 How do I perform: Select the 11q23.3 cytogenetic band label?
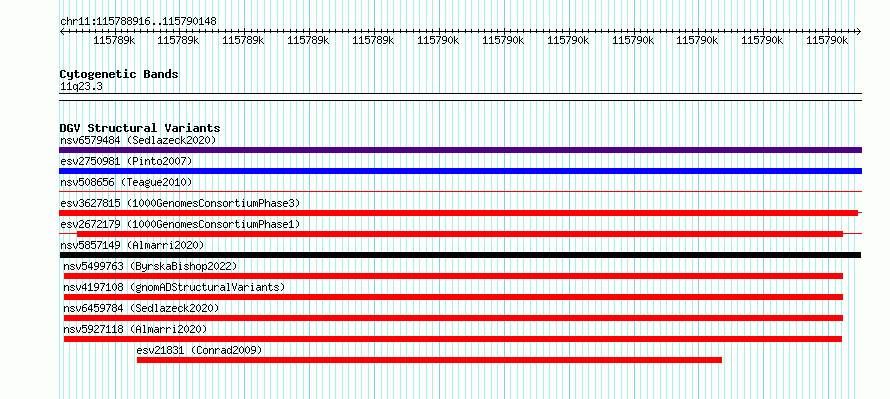81,87
